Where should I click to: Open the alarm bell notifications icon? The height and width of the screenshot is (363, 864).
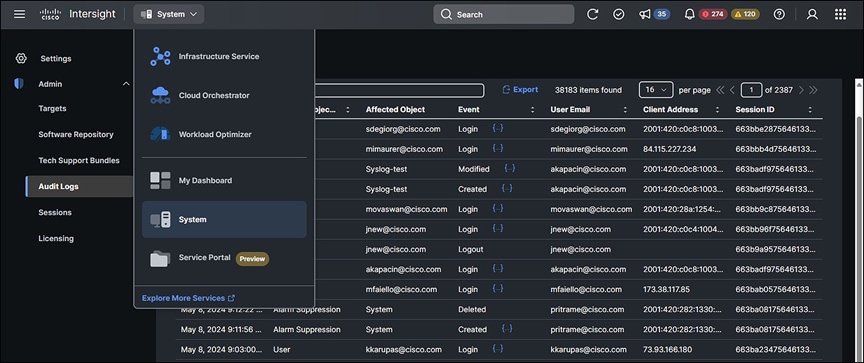689,14
